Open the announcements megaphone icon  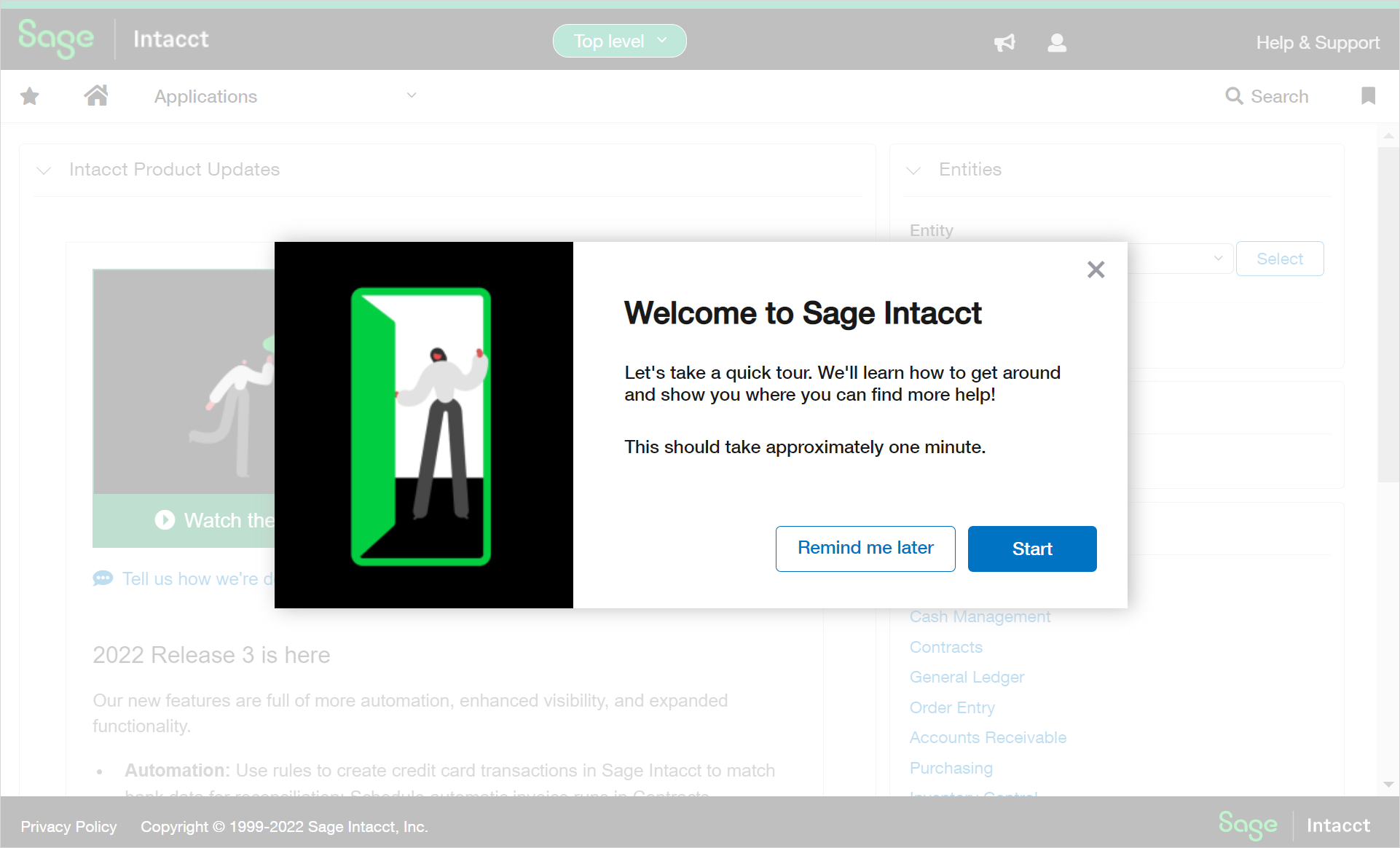pos(1004,42)
